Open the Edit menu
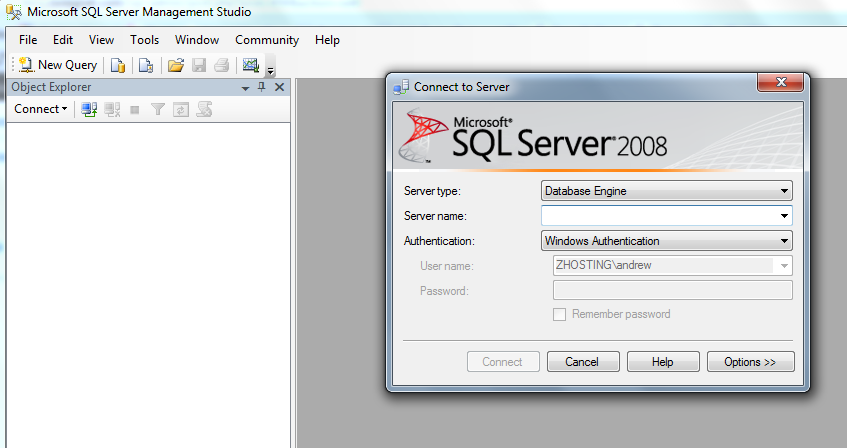The image size is (847, 448). pyautogui.click(x=63, y=40)
